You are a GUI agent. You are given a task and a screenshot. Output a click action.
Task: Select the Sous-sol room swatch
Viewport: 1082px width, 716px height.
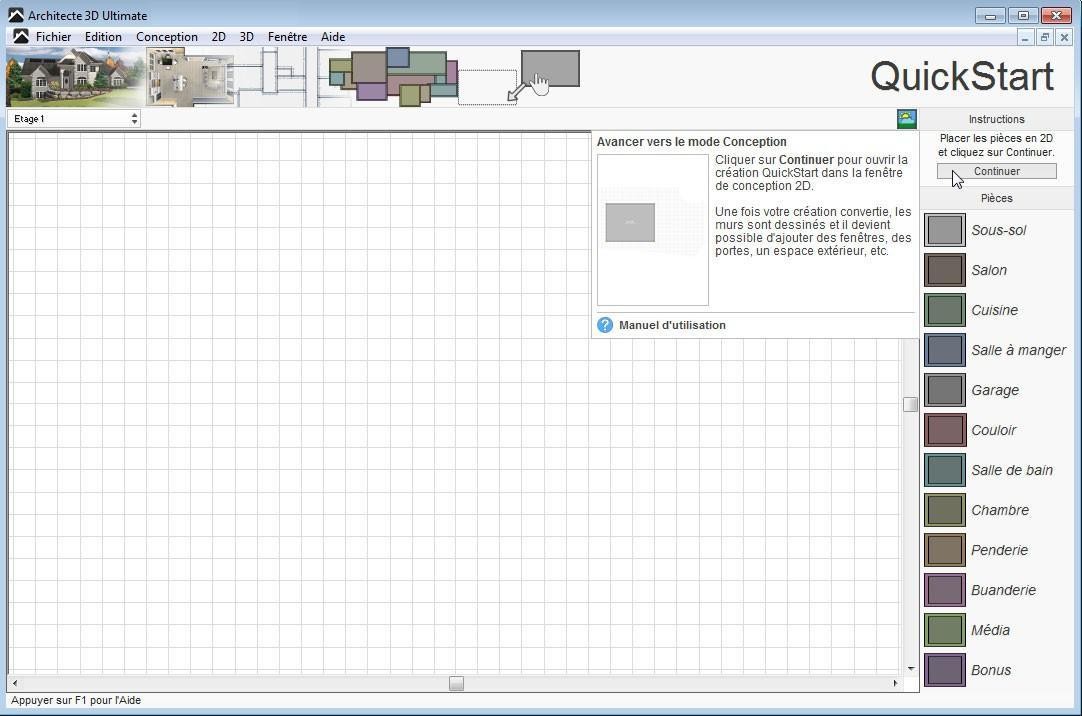coord(945,230)
